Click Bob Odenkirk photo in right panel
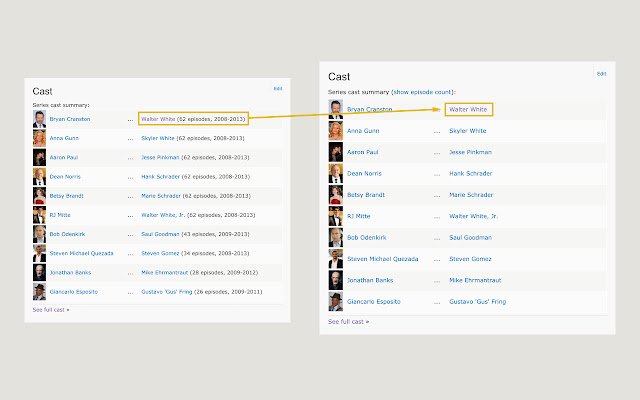 (336, 238)
